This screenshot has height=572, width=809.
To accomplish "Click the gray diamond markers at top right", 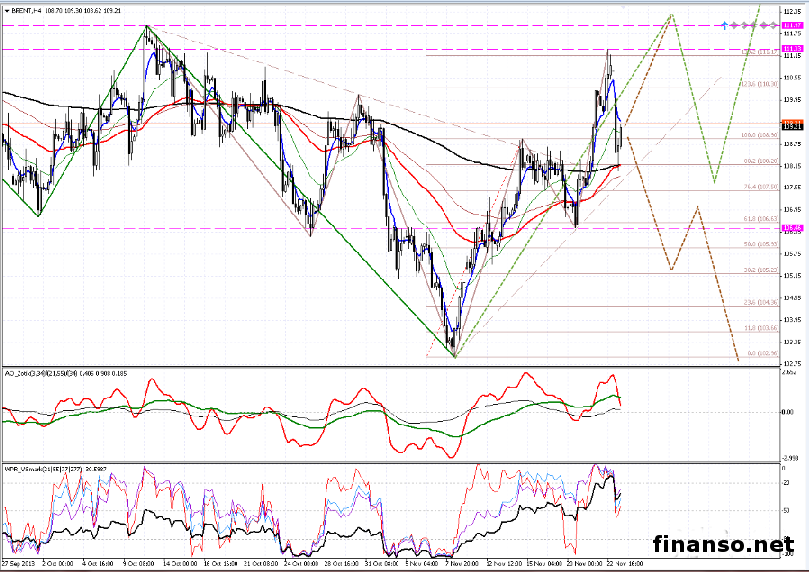I will pos(750,24).
